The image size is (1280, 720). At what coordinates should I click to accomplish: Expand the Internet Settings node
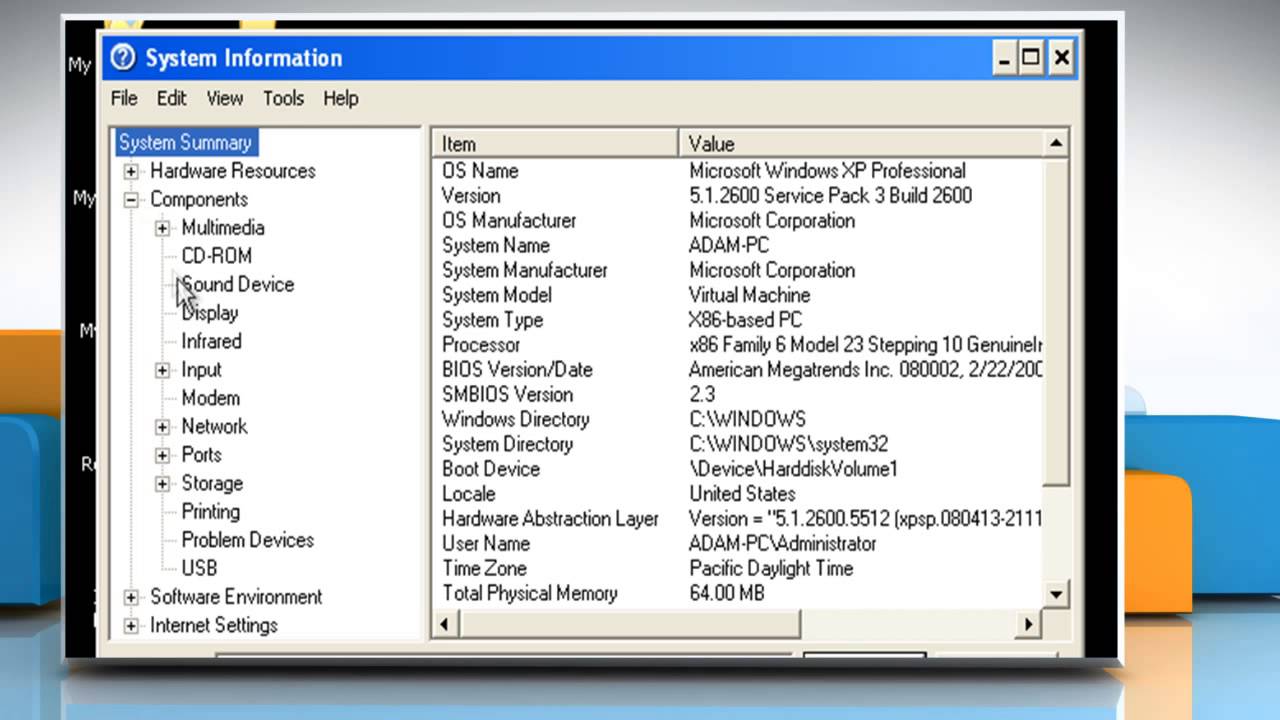pos(131,626)
